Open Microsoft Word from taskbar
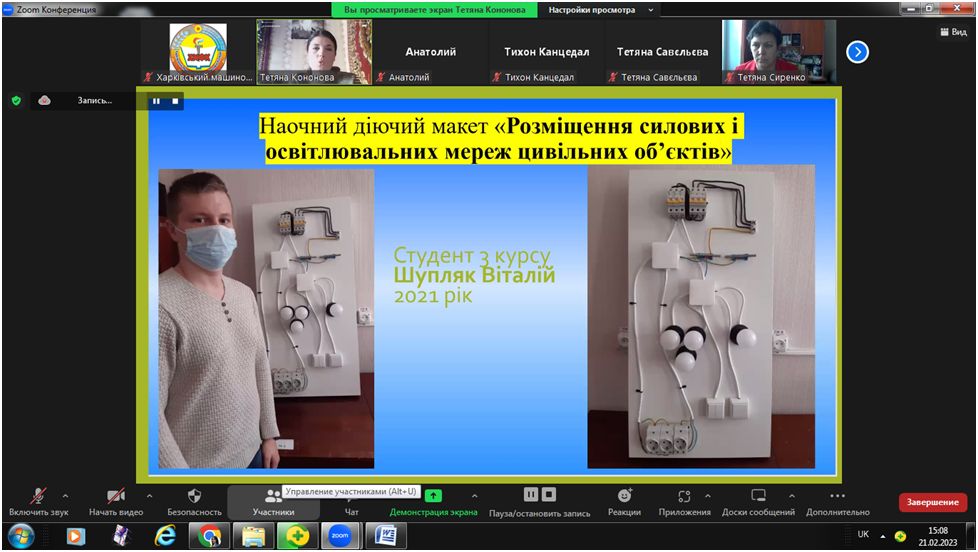978x552 pixels. click(385, 536)
